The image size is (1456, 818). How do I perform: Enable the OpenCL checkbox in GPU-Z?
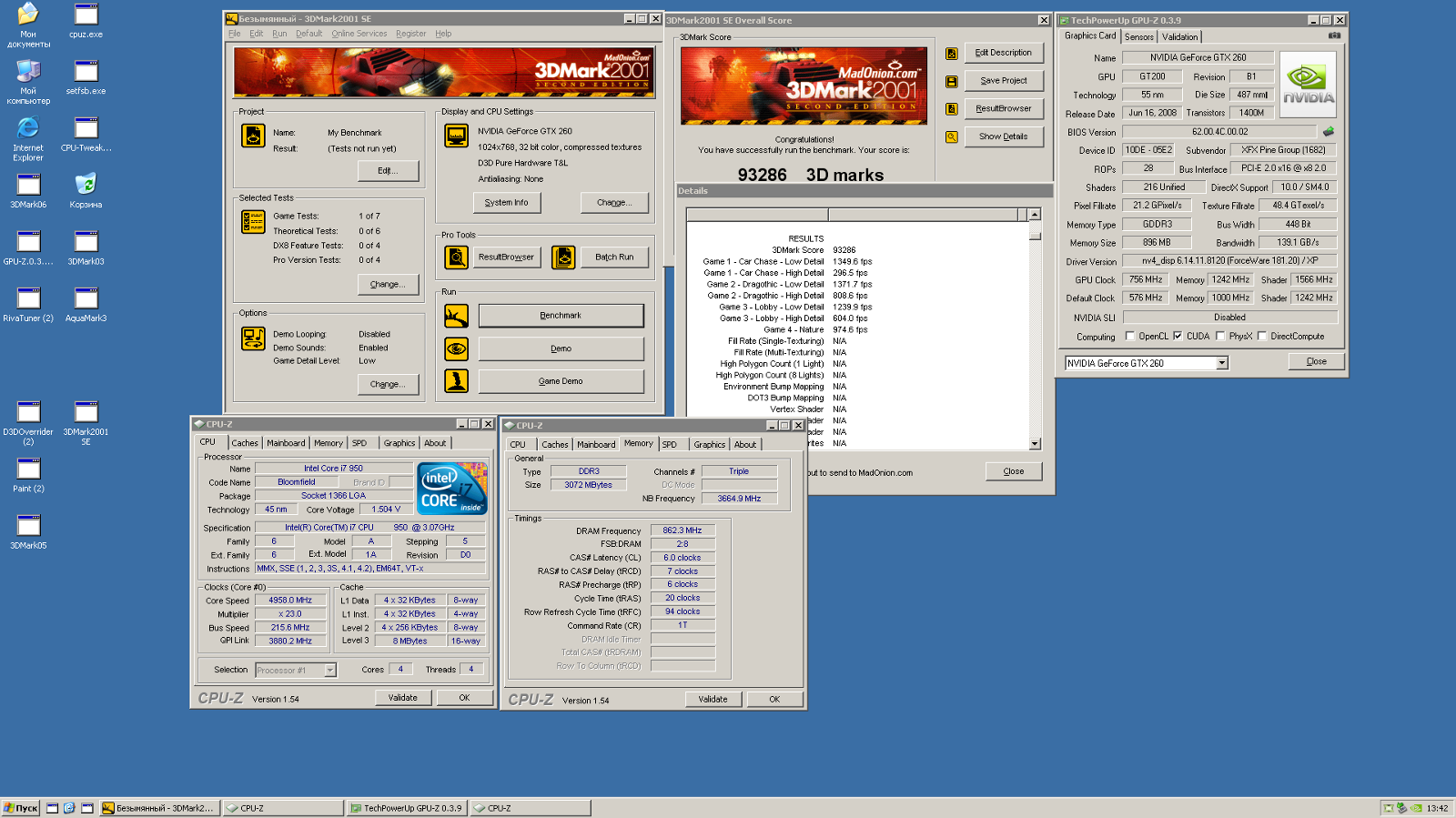pos(1130,336)
